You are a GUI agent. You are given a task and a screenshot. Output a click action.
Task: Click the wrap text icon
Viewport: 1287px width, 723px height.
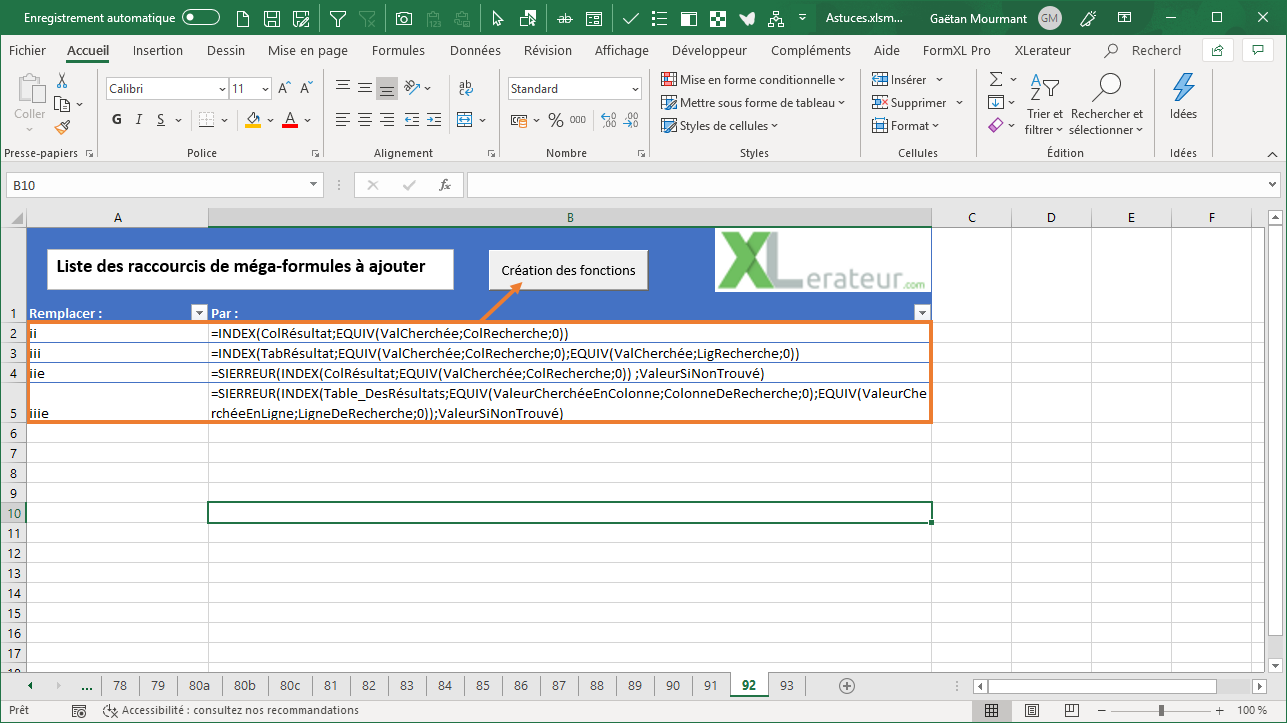point(466,88)
